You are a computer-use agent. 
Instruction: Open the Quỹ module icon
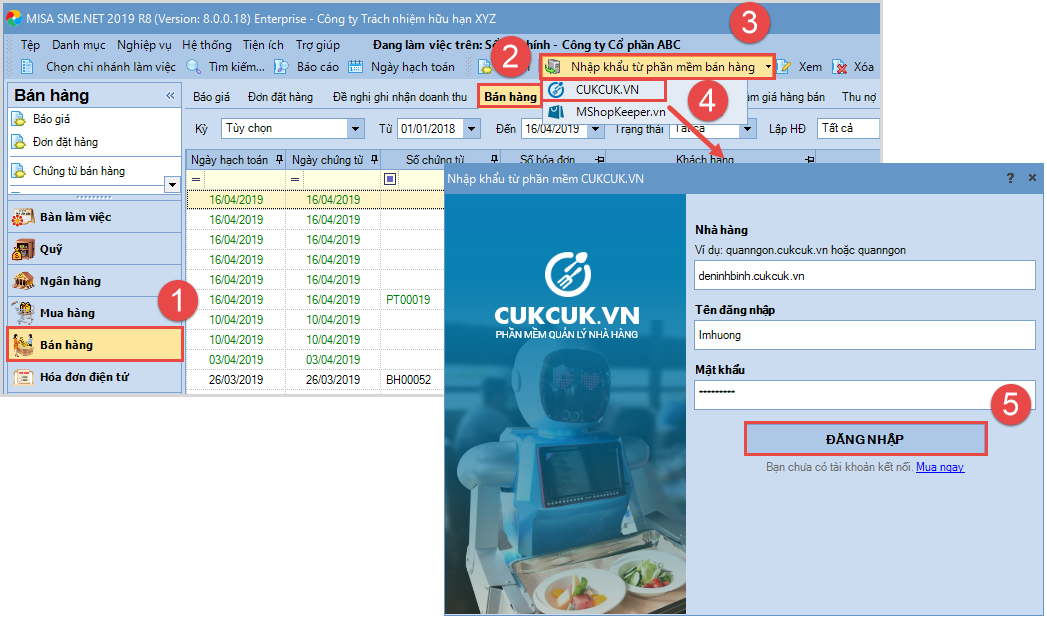(23, 249)
